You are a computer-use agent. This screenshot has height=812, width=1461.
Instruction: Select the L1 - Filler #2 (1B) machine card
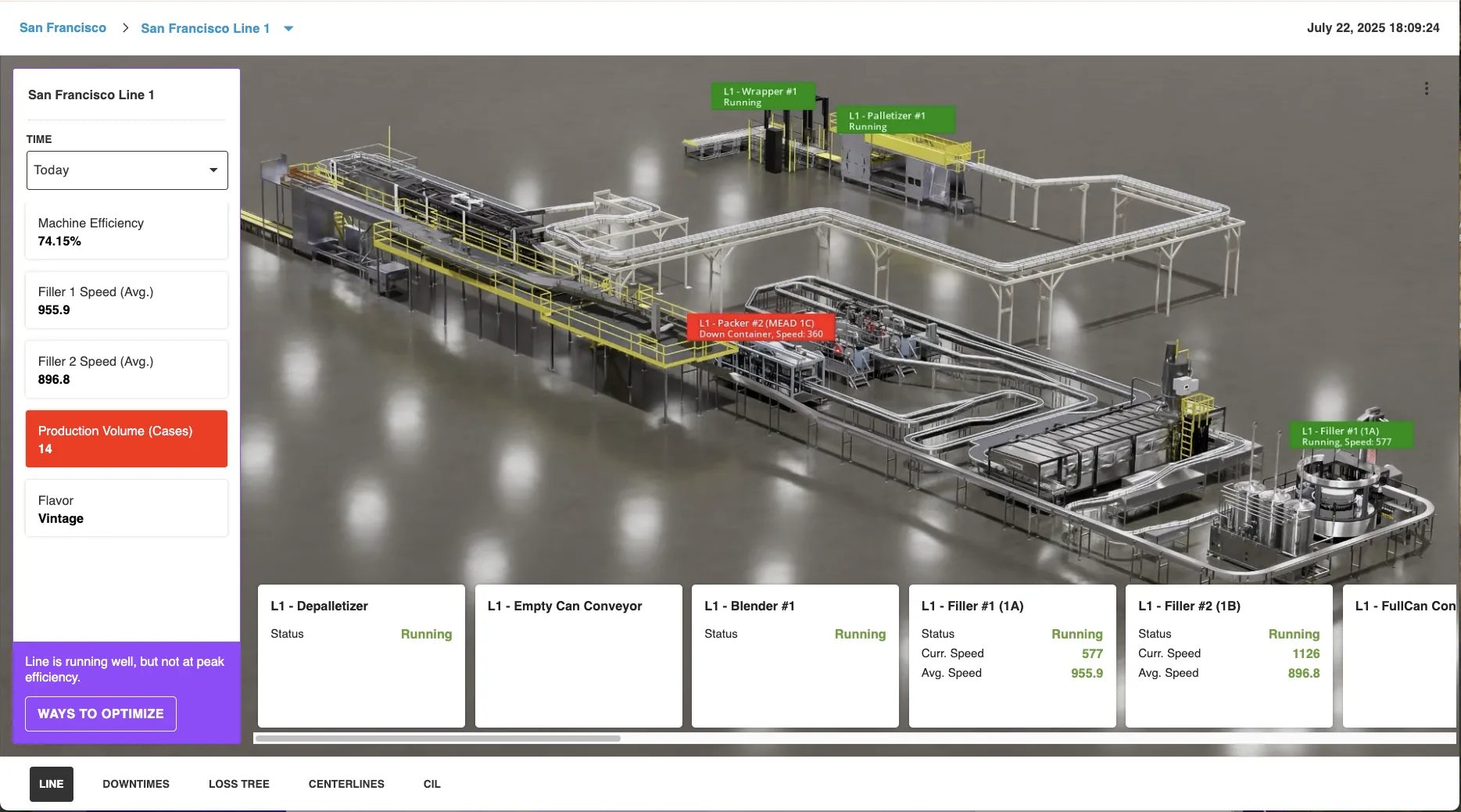point(1229,656)
